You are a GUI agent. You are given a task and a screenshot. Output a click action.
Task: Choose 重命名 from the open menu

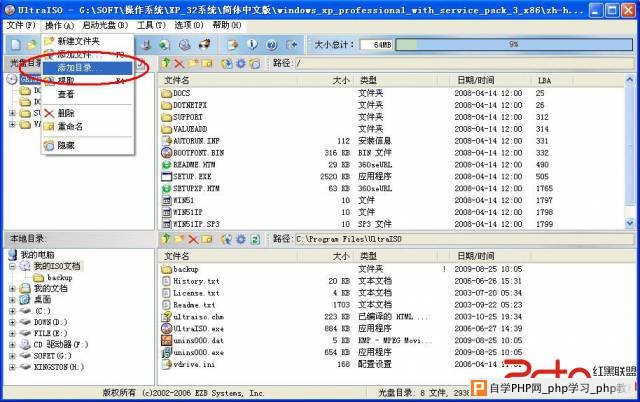pos(88,127)
